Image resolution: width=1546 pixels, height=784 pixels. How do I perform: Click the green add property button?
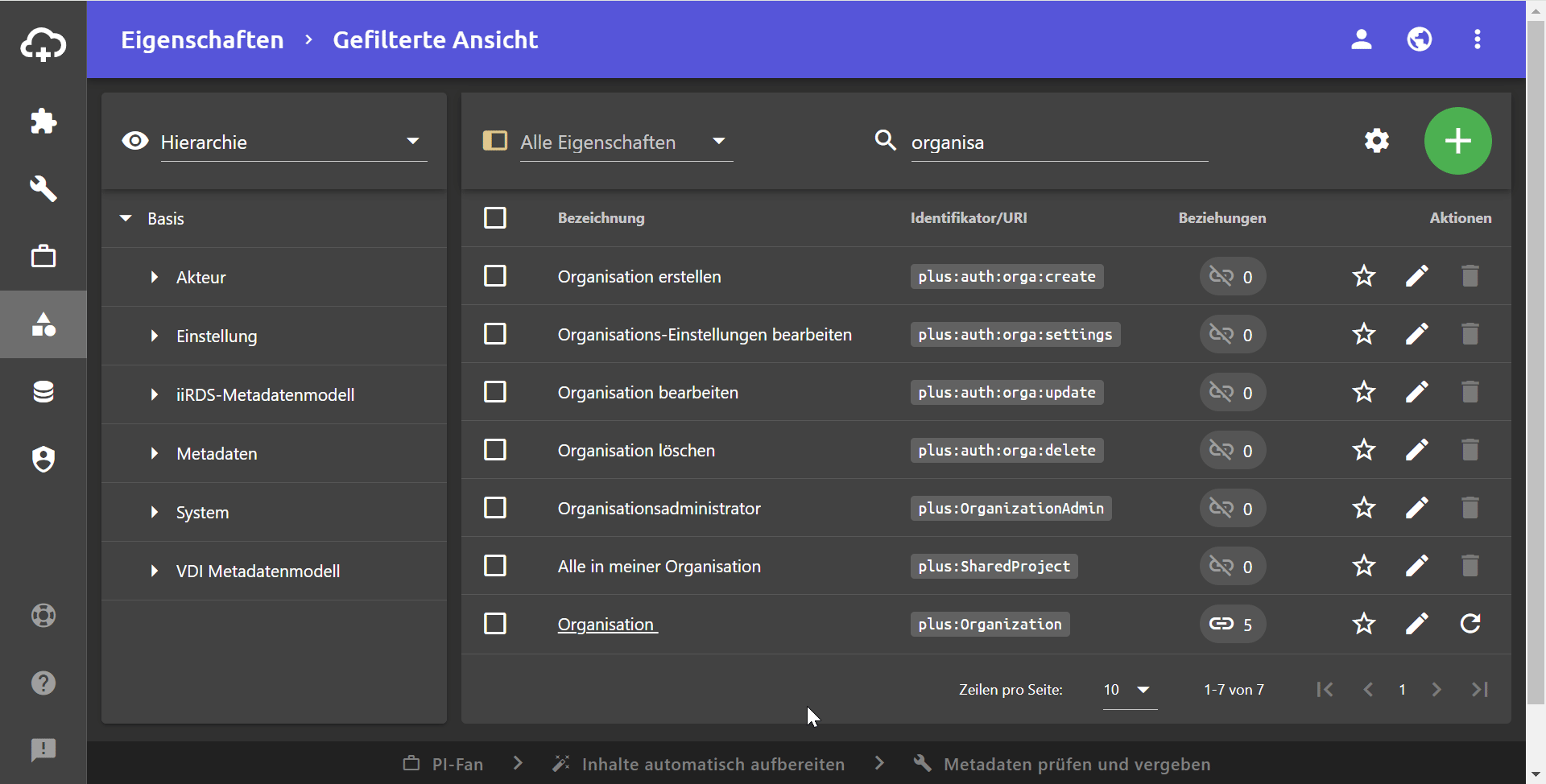[1458, 141]
